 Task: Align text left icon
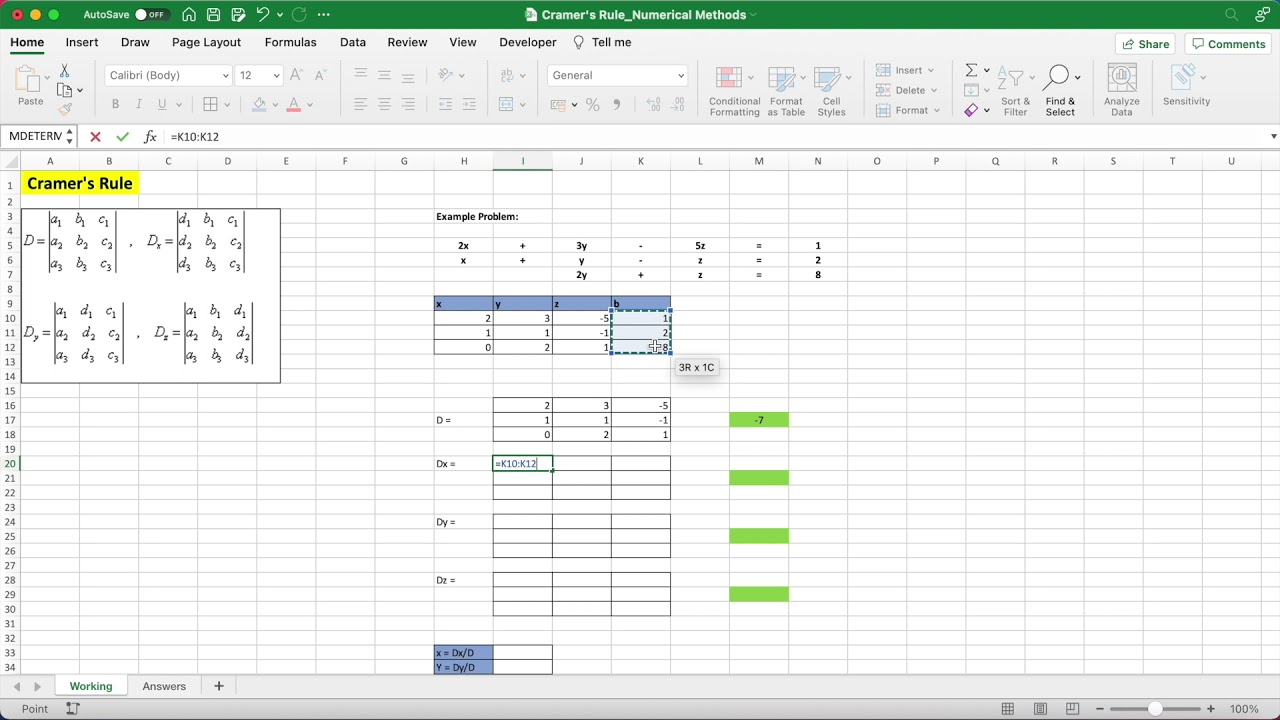pos(360,104)
